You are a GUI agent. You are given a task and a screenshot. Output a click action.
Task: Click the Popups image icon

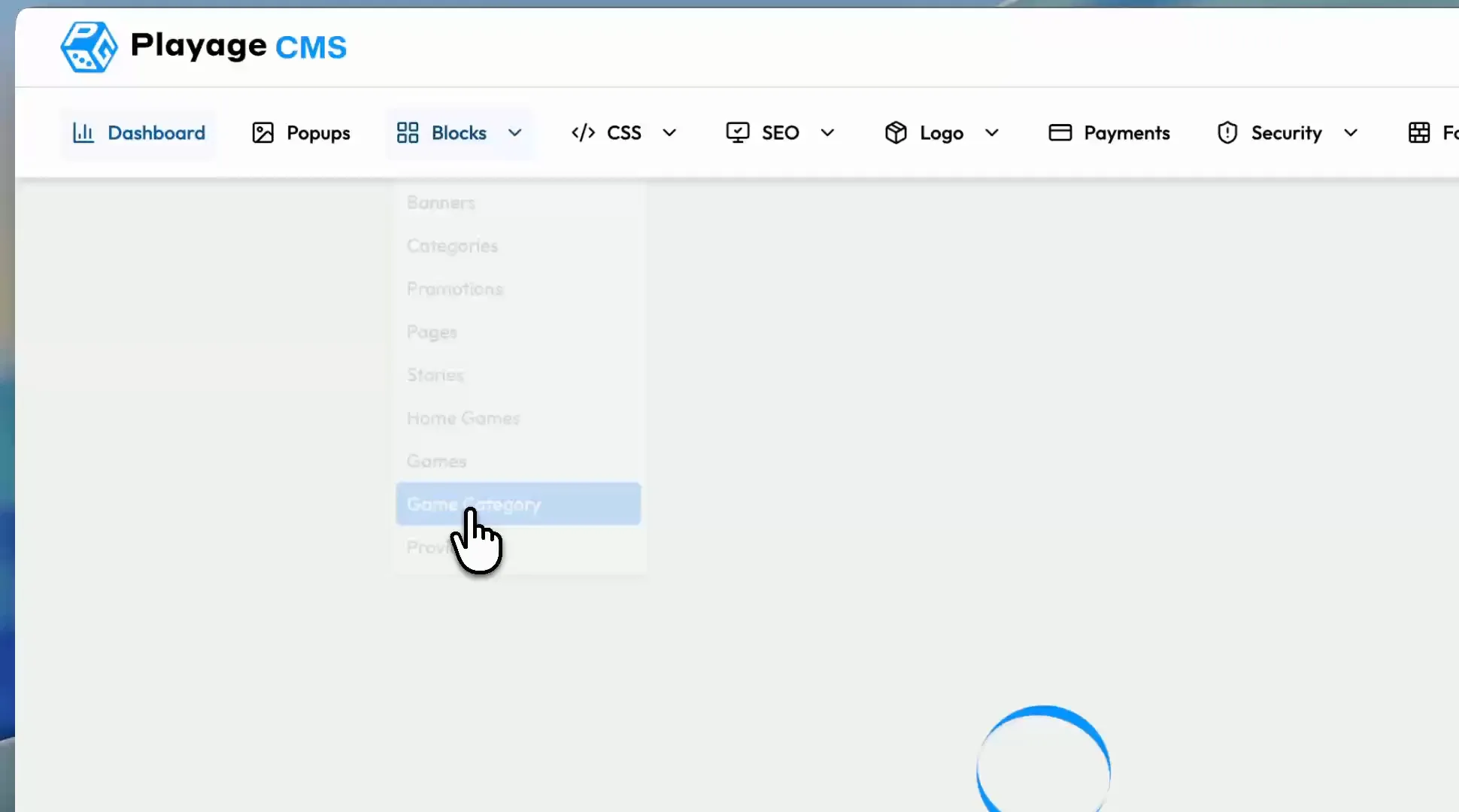(x=262, y=133)
